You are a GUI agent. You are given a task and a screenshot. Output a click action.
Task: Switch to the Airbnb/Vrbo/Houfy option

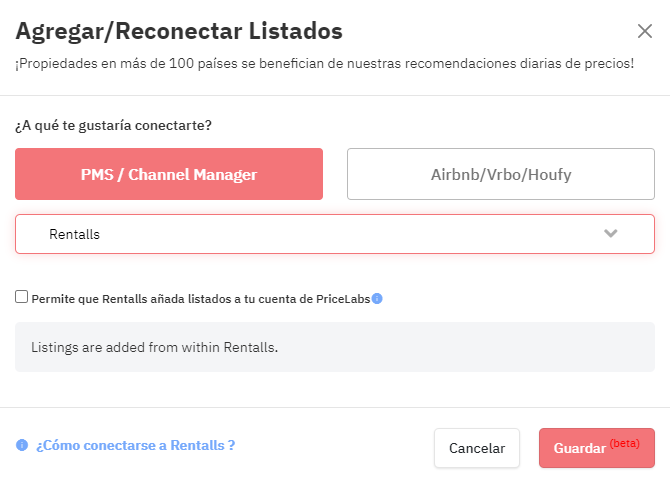click(501, 174)
